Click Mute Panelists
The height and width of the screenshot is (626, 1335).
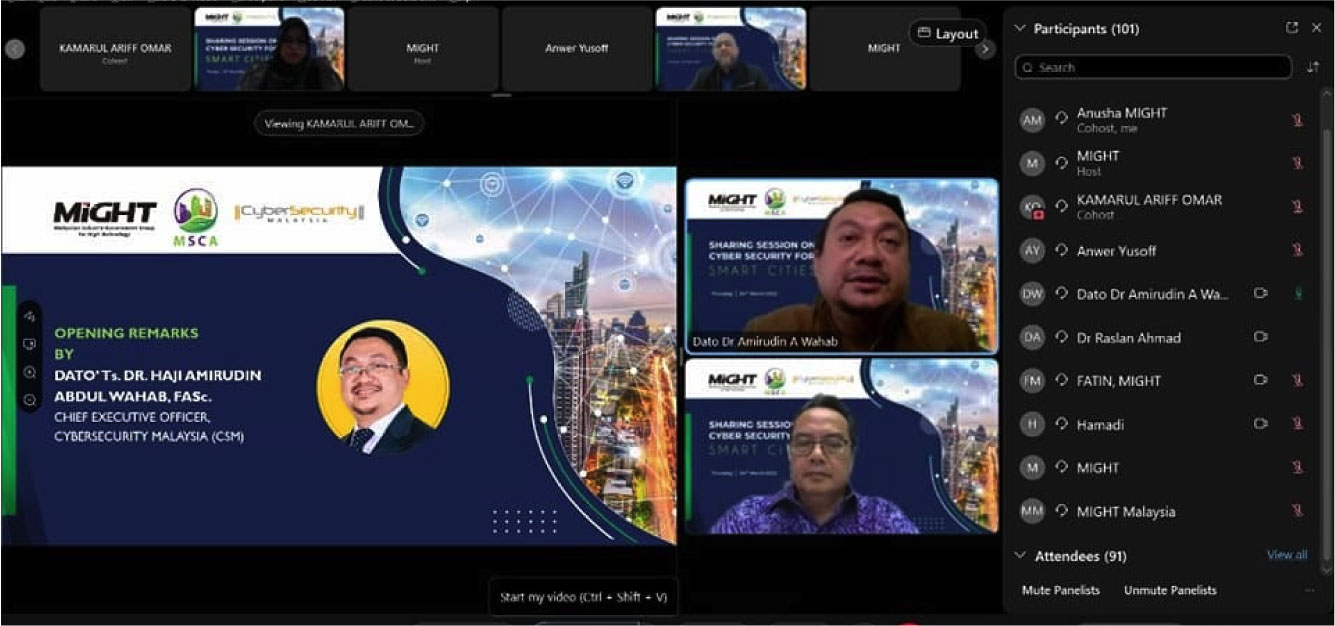click(x=1060, y=591)
